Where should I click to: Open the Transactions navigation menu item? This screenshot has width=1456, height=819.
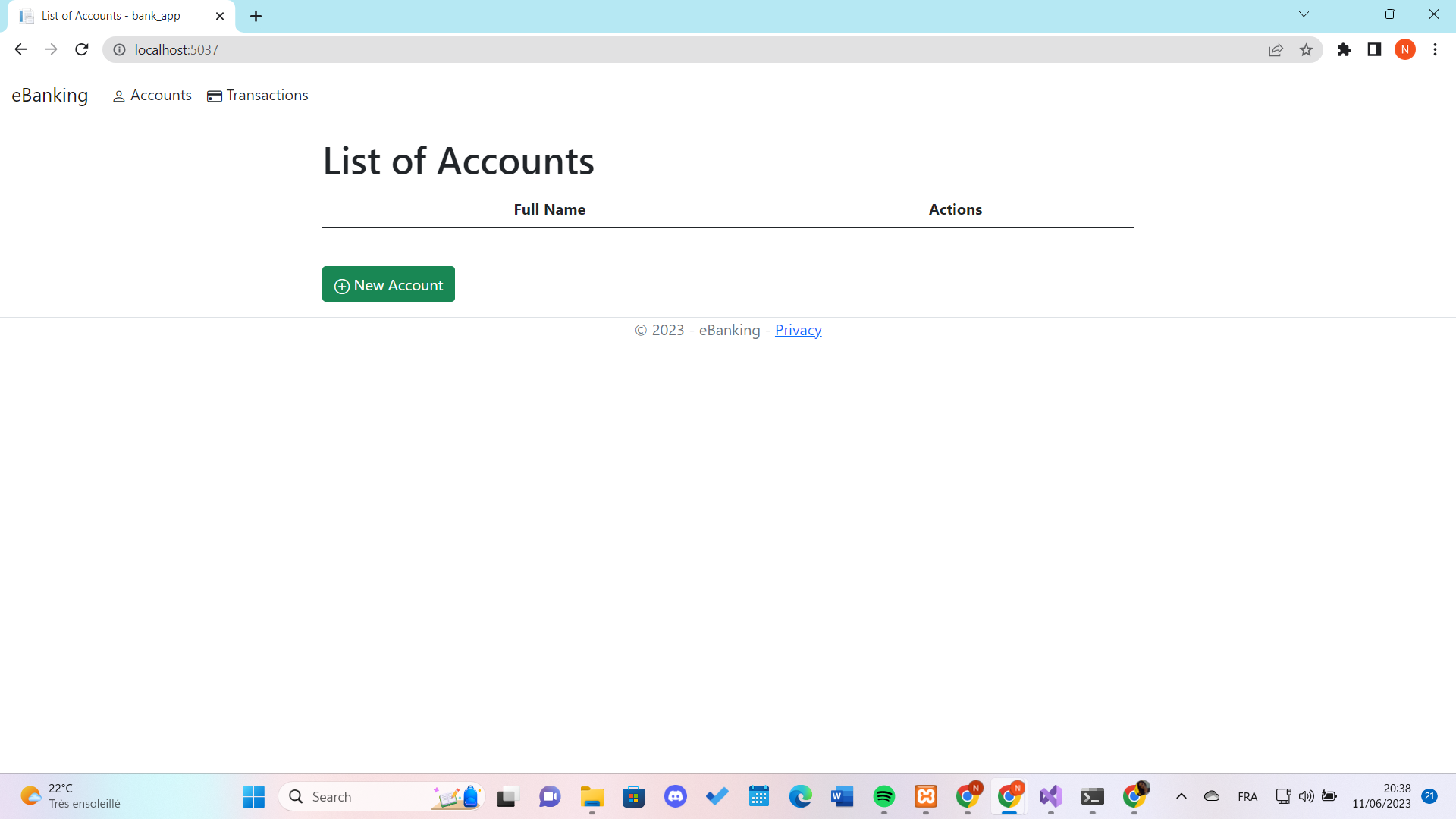tap(258, 96)
